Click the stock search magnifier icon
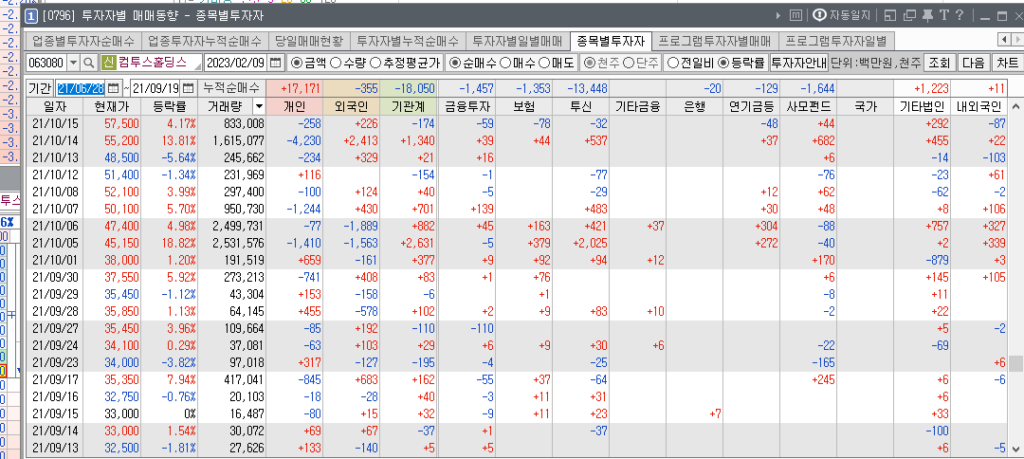Screen dimensions: 1024x459 pos(89,62)
